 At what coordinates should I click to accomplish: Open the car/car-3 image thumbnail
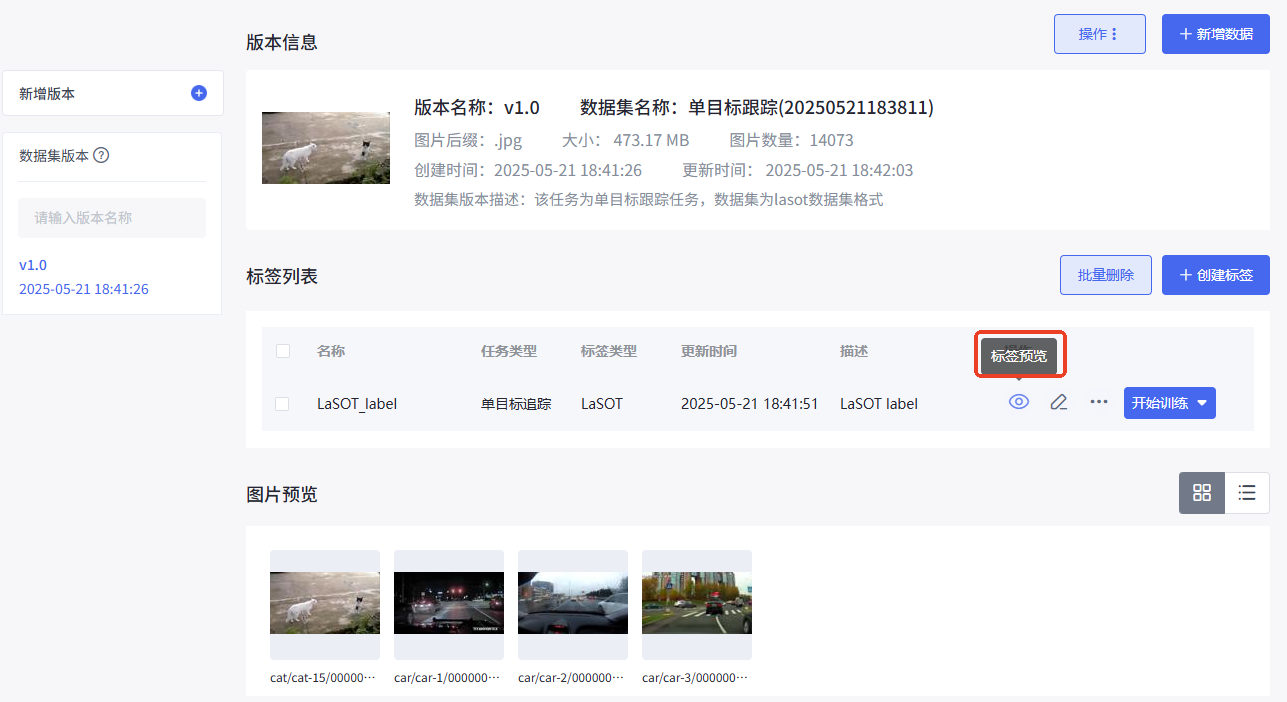697,603
